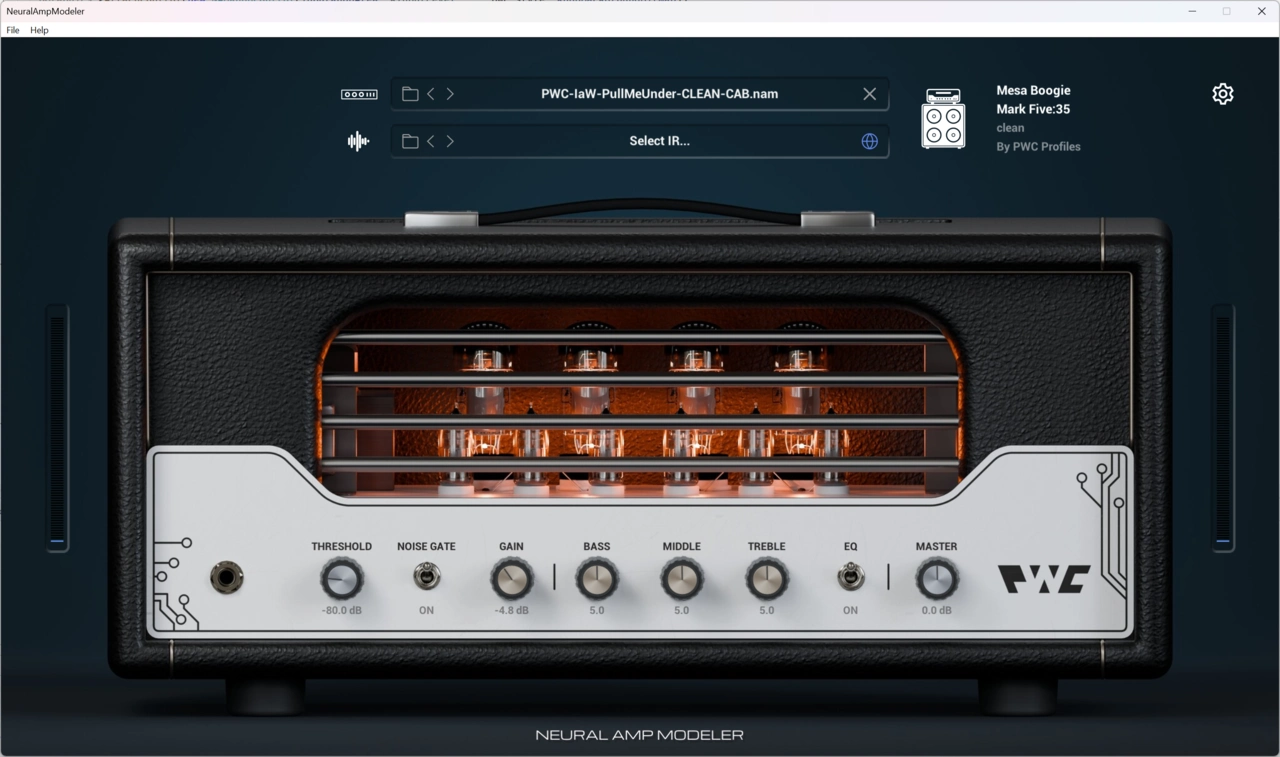
Task: Click the PWC logo on faceplate
Action: click(x=1044, y=579)
